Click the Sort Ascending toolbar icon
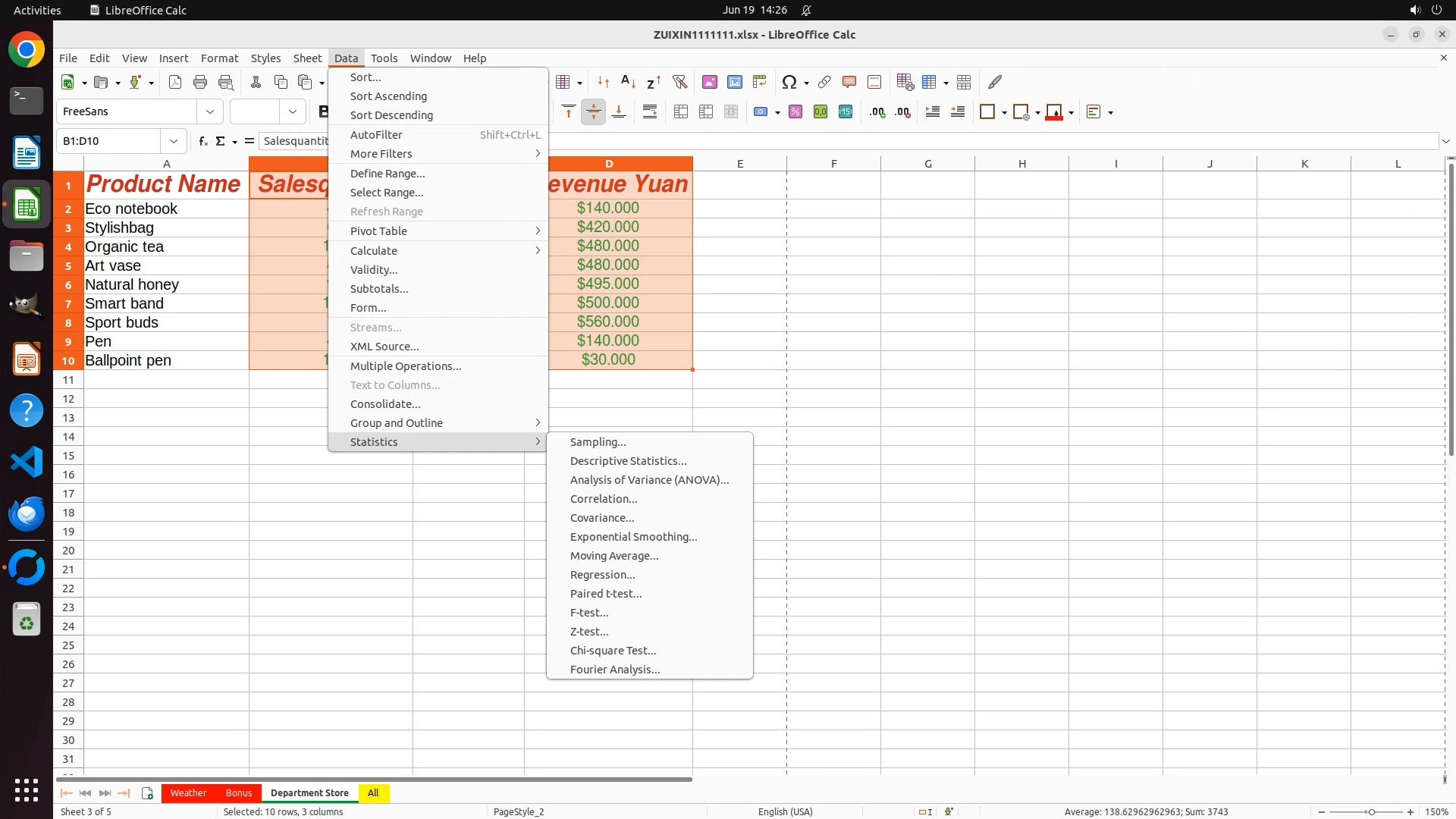This screenshot has height=819, width=1456. 629,82
